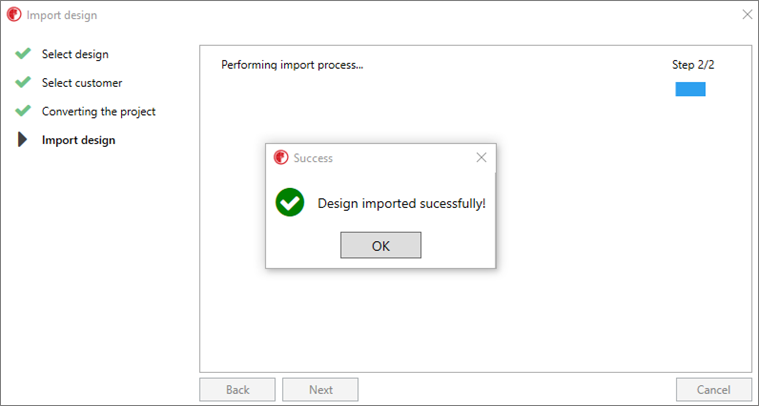This screenshot has height=406, width=759.
Task: Select the bold Import design step
Action: 78,140
